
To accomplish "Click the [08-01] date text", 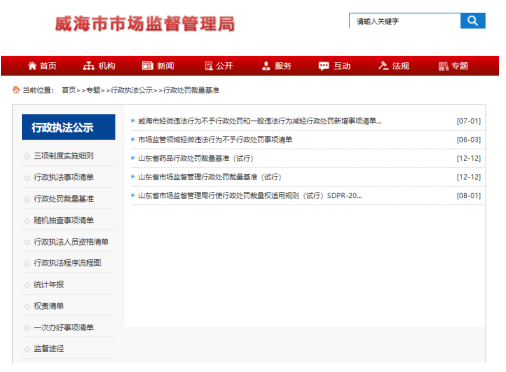I will click(x=469, y=196).
